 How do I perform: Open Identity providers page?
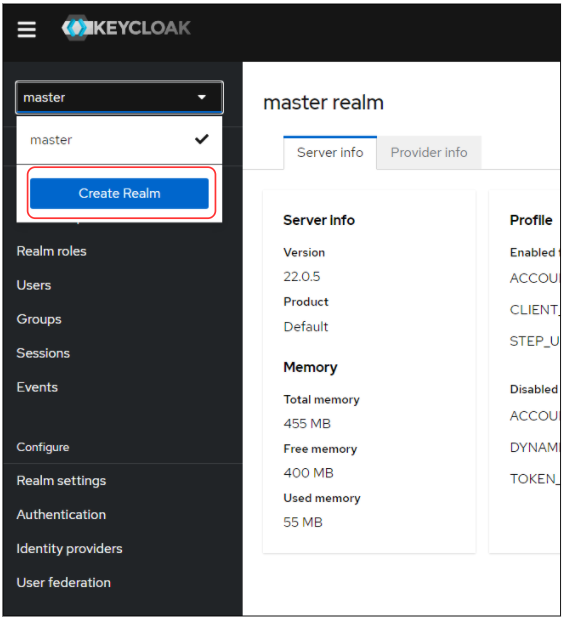tap(69, 549)
